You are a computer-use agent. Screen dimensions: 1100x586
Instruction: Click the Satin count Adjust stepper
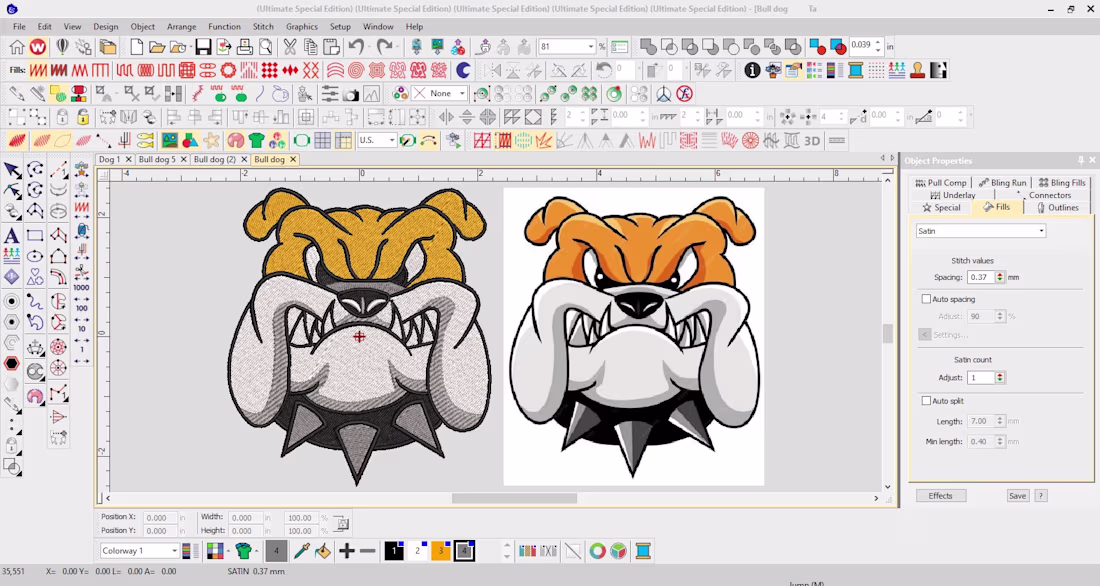click(1000, 378)
